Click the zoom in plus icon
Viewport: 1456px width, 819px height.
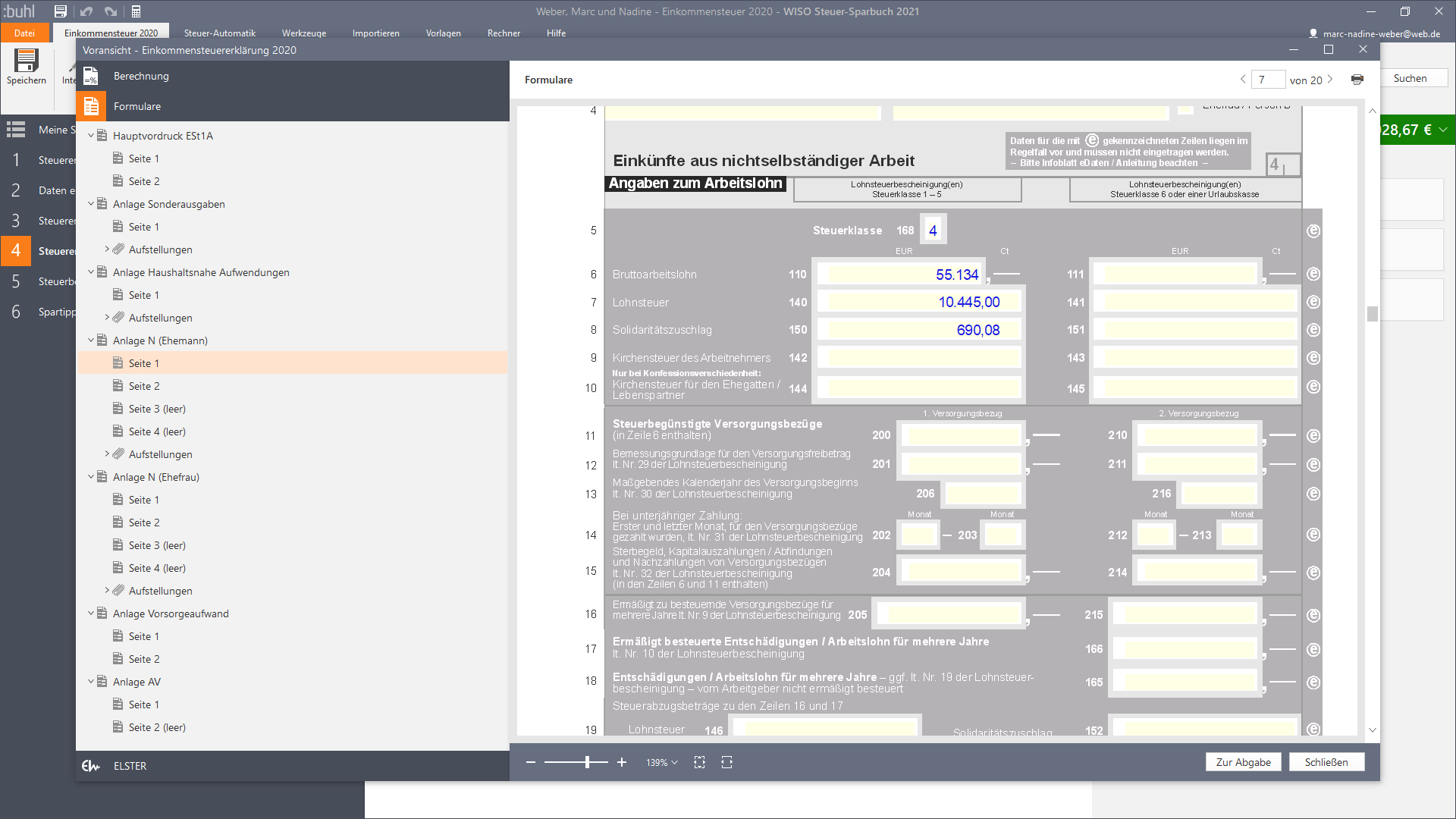pyautogui.click(x=622, y=762)
